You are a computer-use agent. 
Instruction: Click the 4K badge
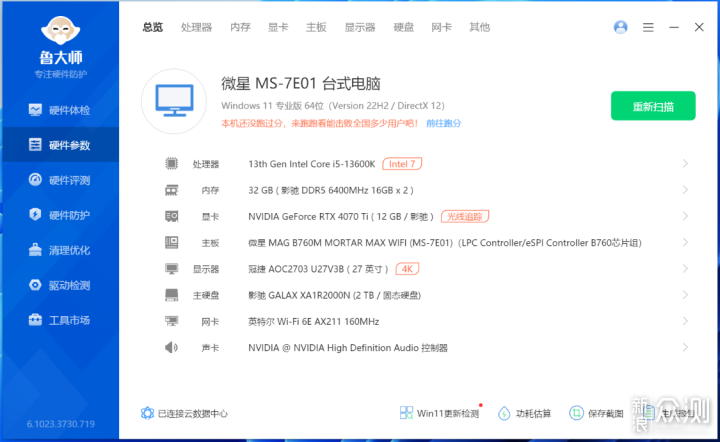[407, 269]
